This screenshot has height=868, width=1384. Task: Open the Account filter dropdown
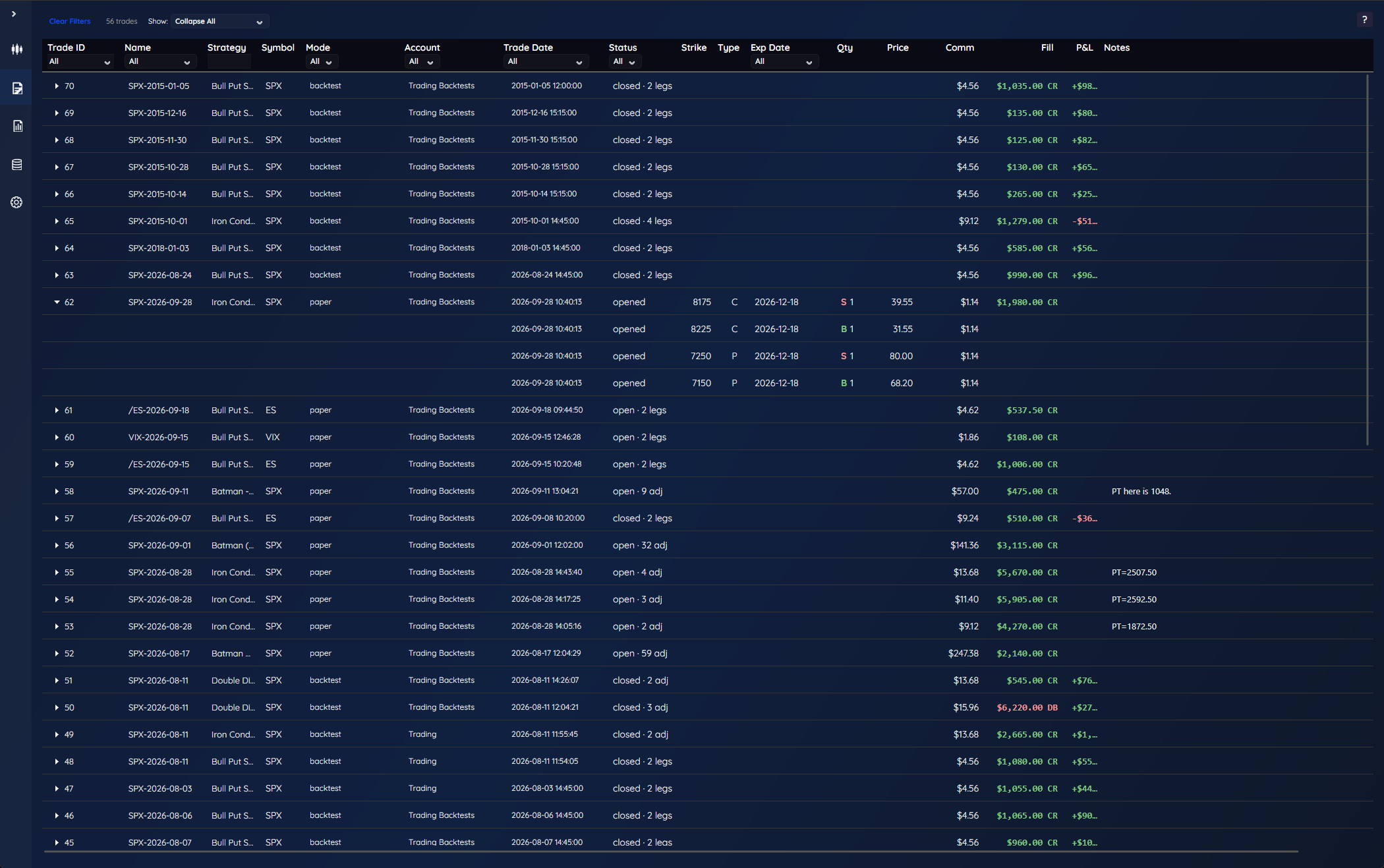[422, 61]
